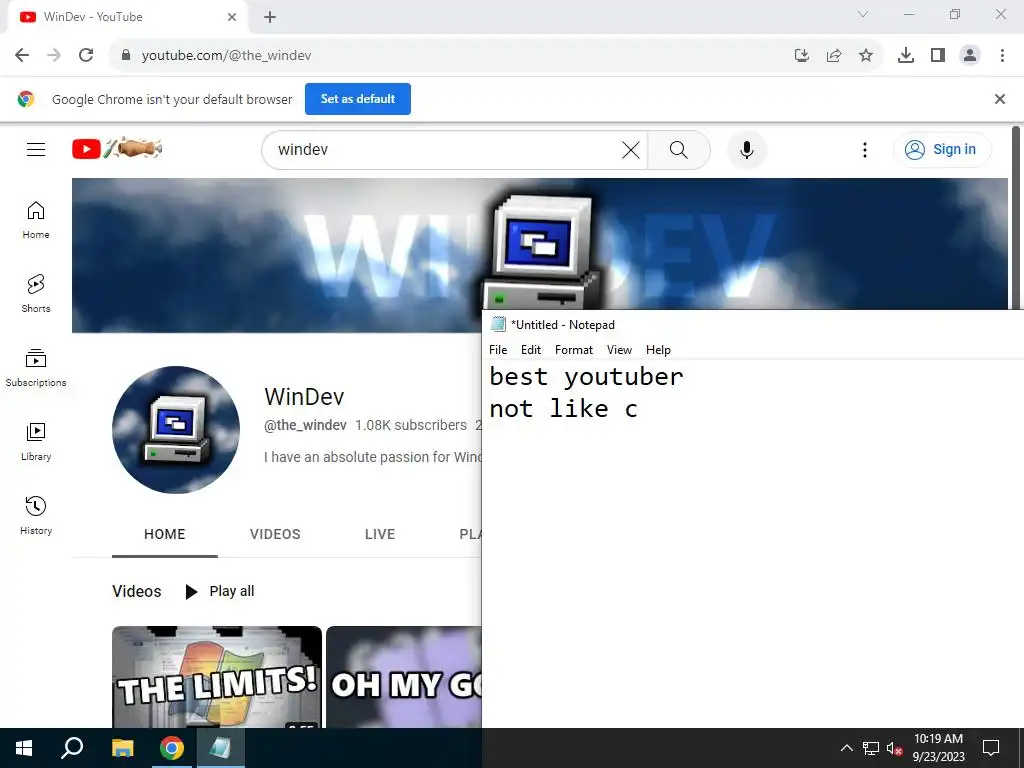Open Library in sidebar
This screenshot has width=1024, height=768.
[x=36, y=442]
